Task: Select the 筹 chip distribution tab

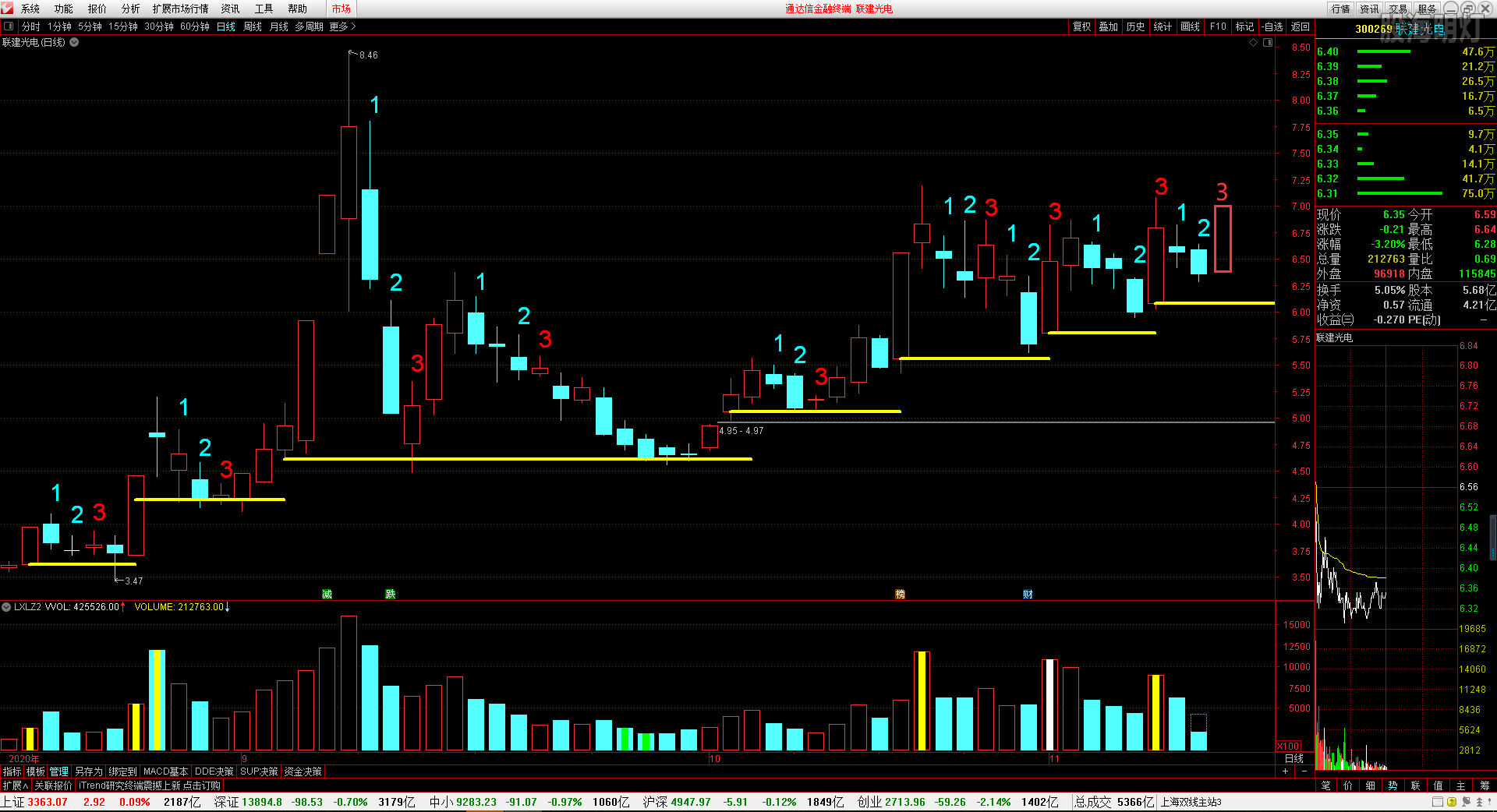Action: pyautogui.click(x=1485, y=786)
